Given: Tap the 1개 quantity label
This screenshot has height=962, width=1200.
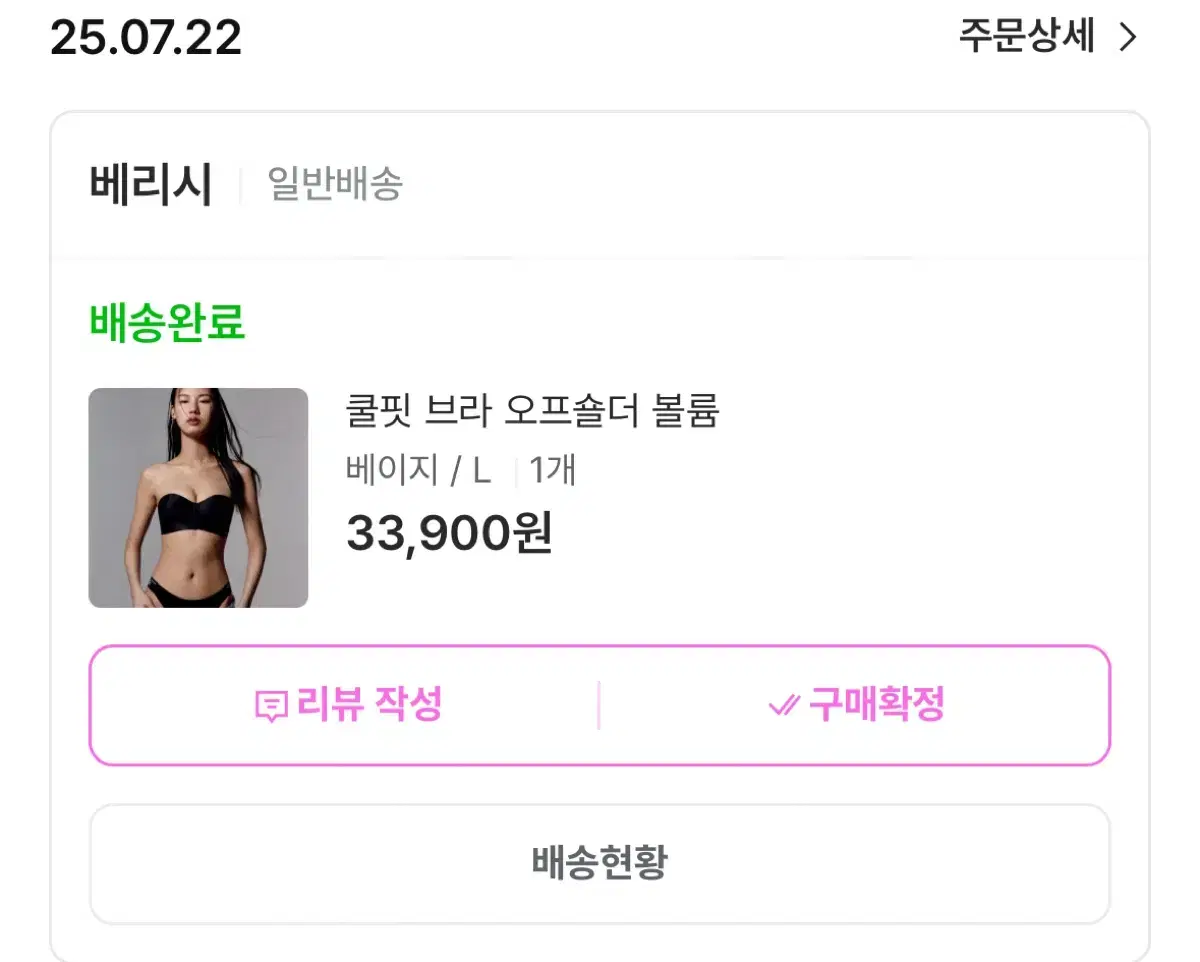Looking at the screenshot, I should pyautogui.click(x=553, y=469).
